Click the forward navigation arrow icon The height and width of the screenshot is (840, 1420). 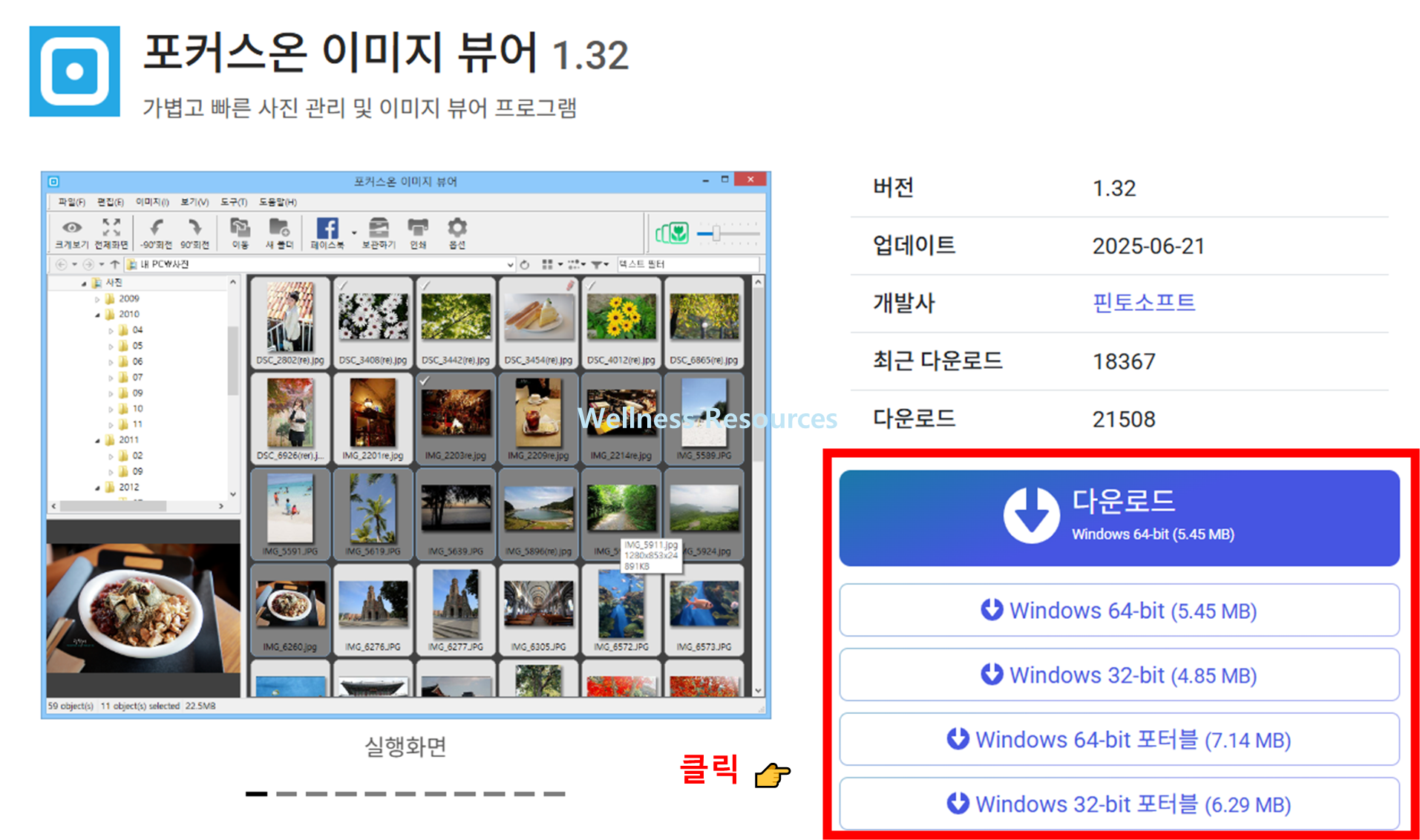[x=88, y=264]
